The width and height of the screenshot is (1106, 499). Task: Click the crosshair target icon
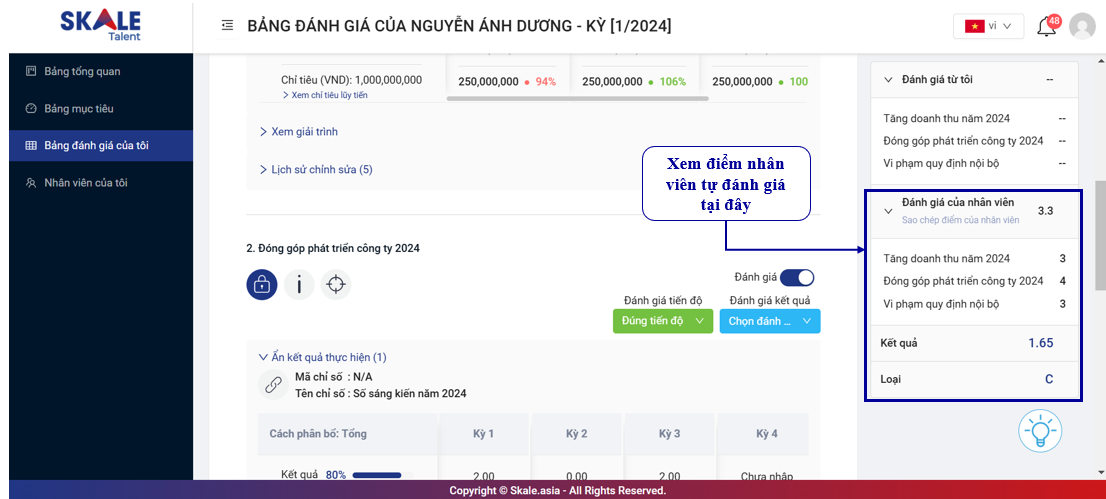(336, 285)
